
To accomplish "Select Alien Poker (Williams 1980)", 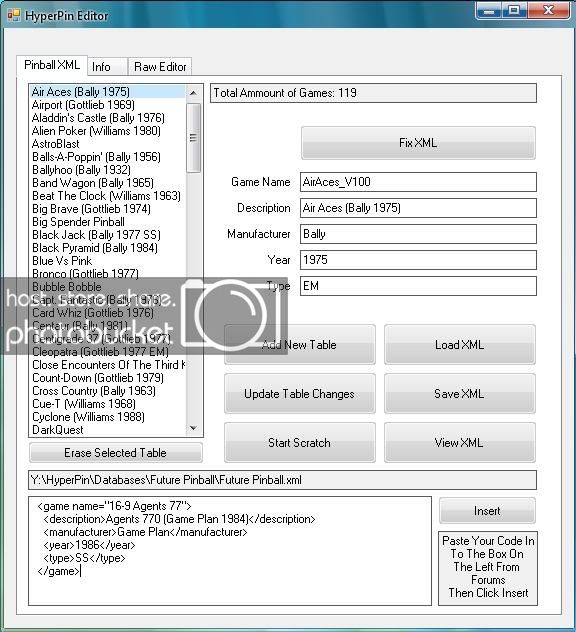I will (x=108, y=131).
